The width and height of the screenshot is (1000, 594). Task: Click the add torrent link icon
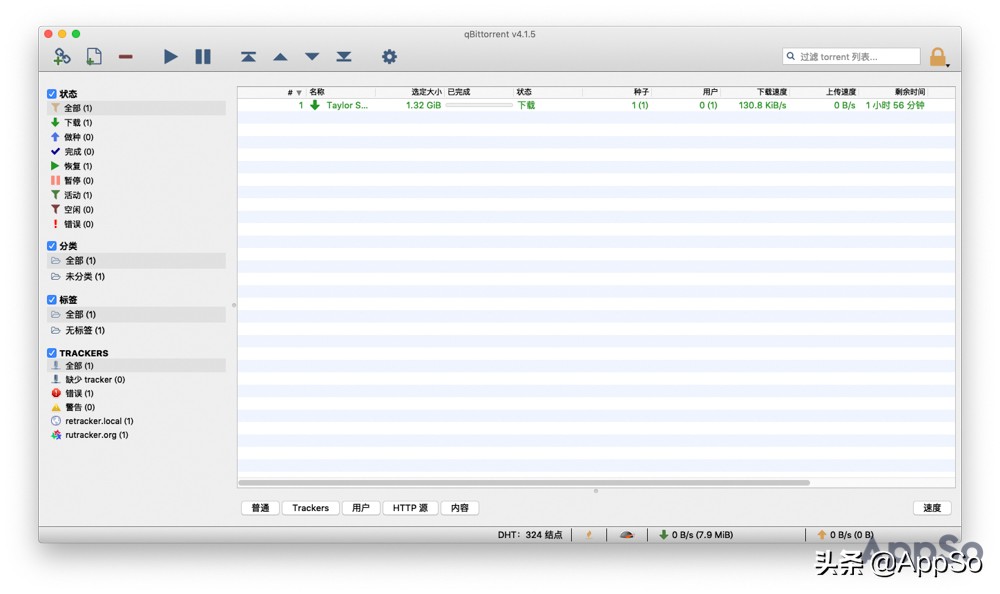62,57
